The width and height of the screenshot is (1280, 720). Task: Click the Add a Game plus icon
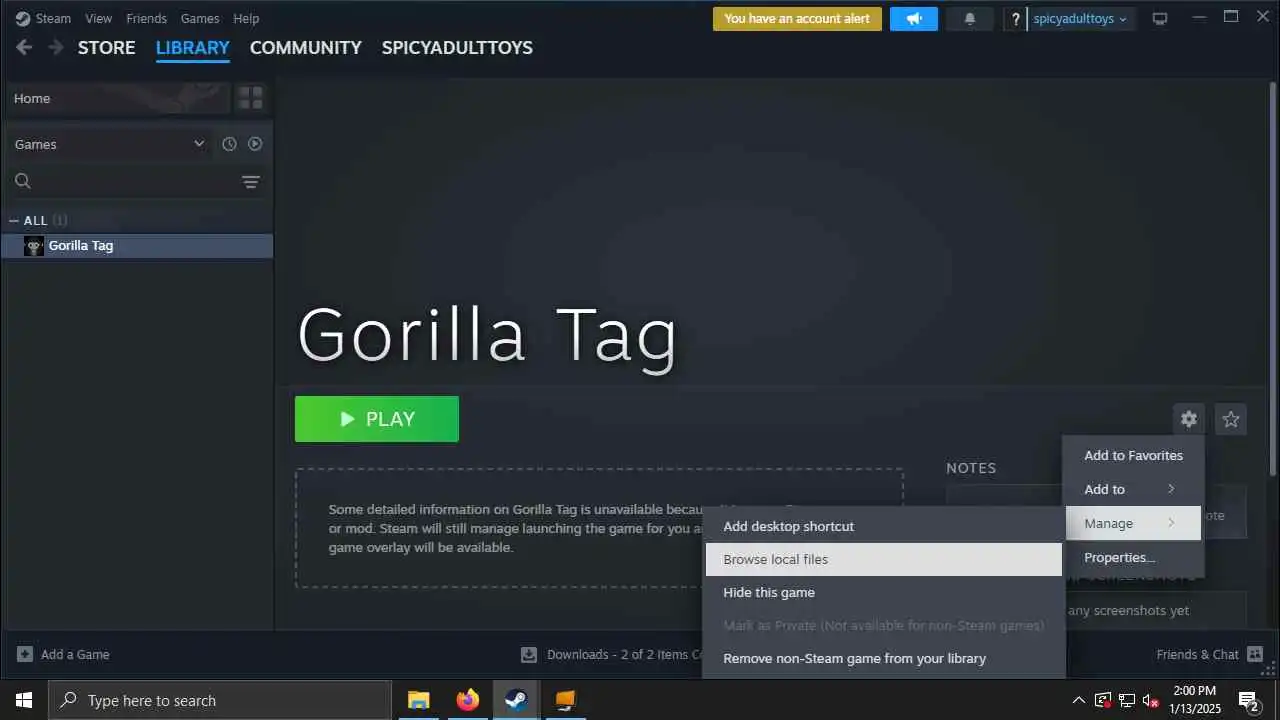point(25,654)
